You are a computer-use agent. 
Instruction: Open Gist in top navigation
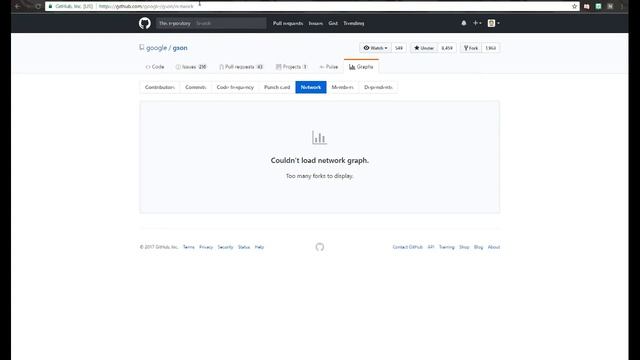pyautogui.click(x=333, y=23)
